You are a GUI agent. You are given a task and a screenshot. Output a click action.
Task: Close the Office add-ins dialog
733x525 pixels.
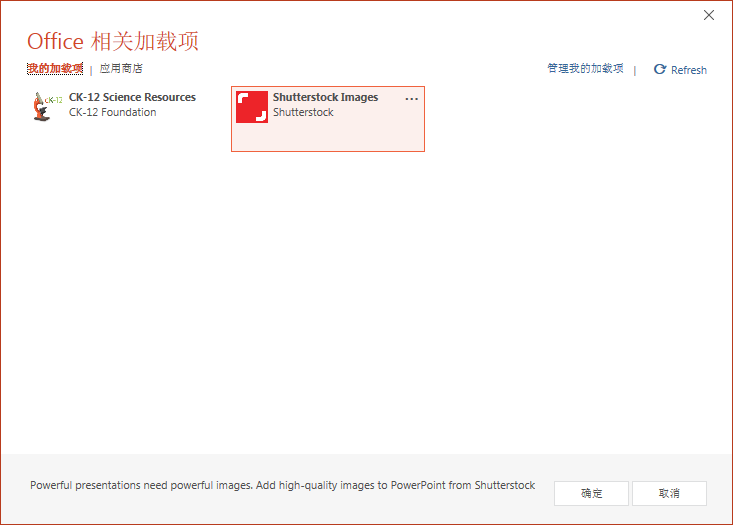pos(709,15)
